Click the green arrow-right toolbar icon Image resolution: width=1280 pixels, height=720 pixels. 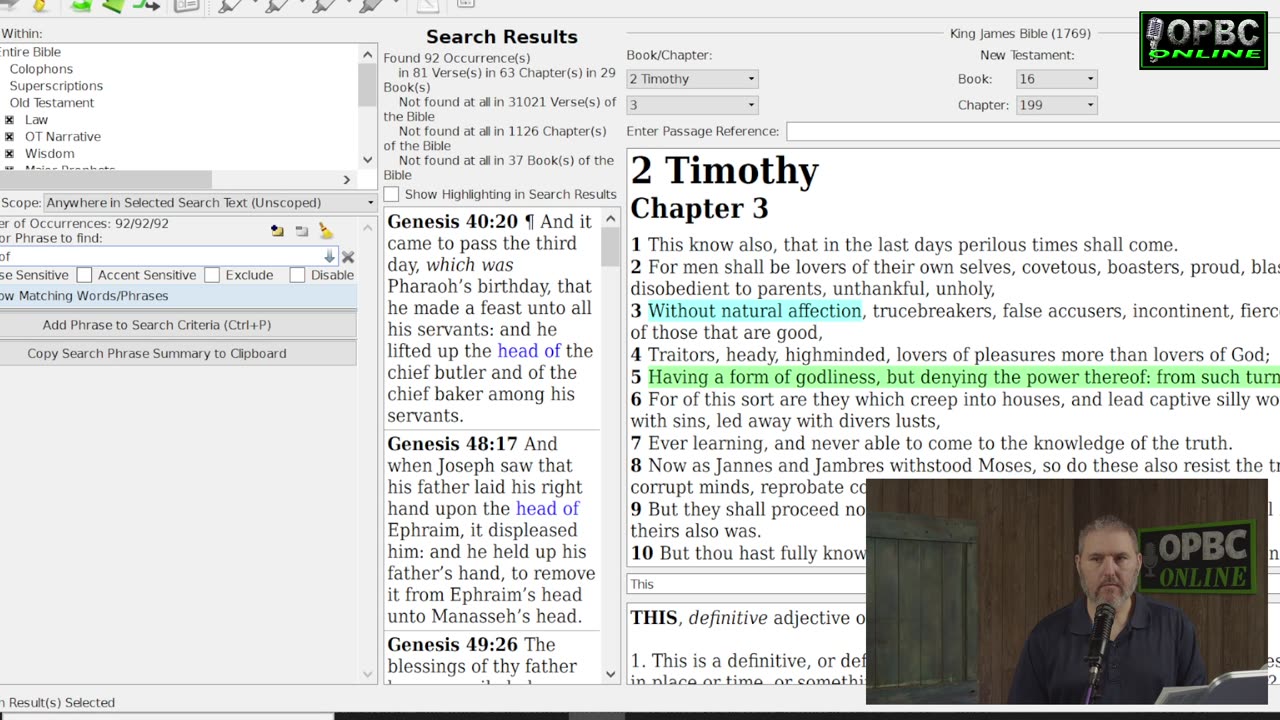coord(146,6)
